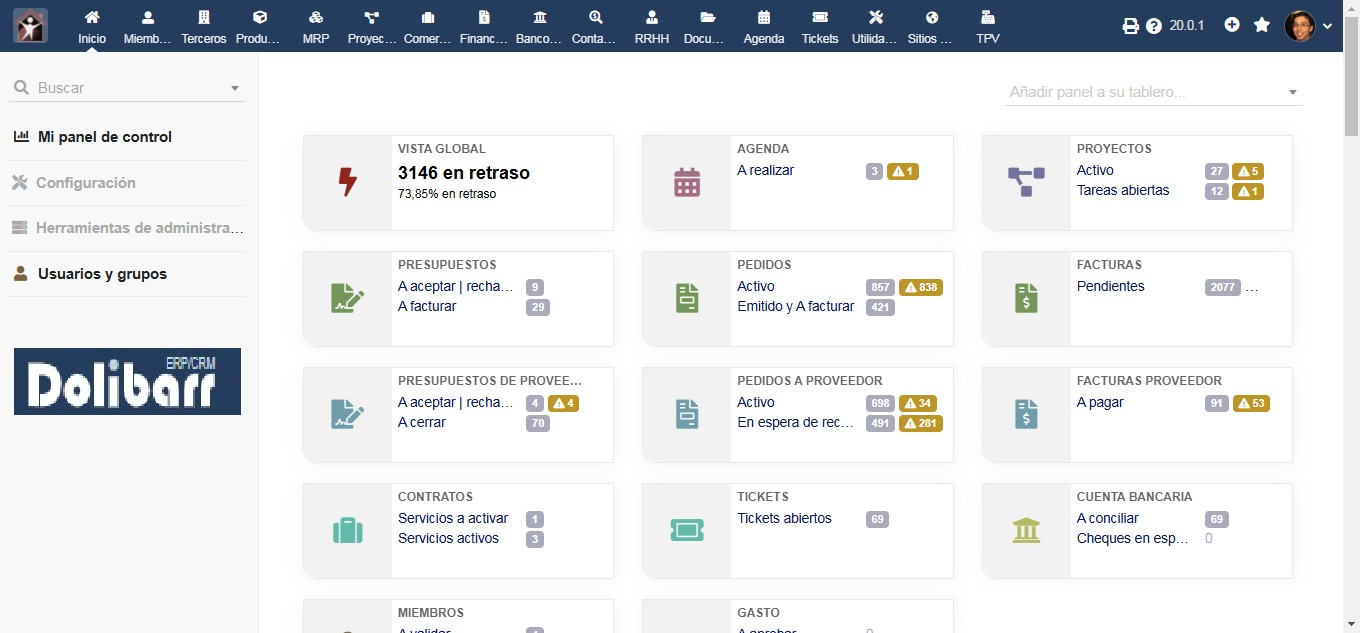This screenshot has width=1360, height=633.
Task: Open the Productos module icon
Action: (x=260, y=27)
